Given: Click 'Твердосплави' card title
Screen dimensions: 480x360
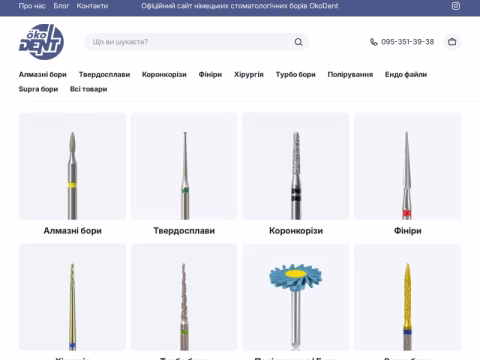Looking at the screenshot, I should pyautogui.click(x=184, y=231).
